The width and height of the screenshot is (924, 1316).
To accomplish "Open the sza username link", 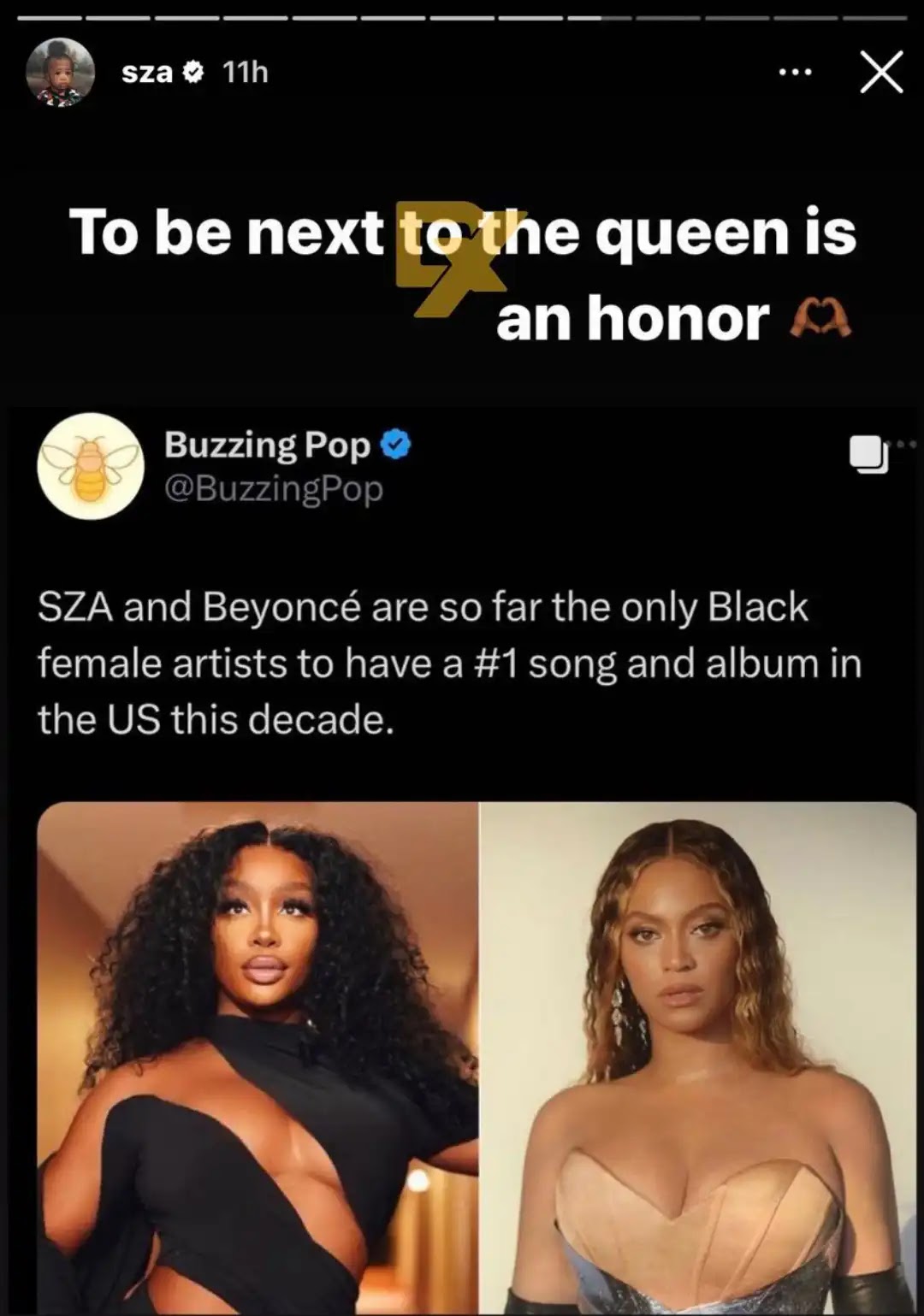I will (x=147, y=73).
